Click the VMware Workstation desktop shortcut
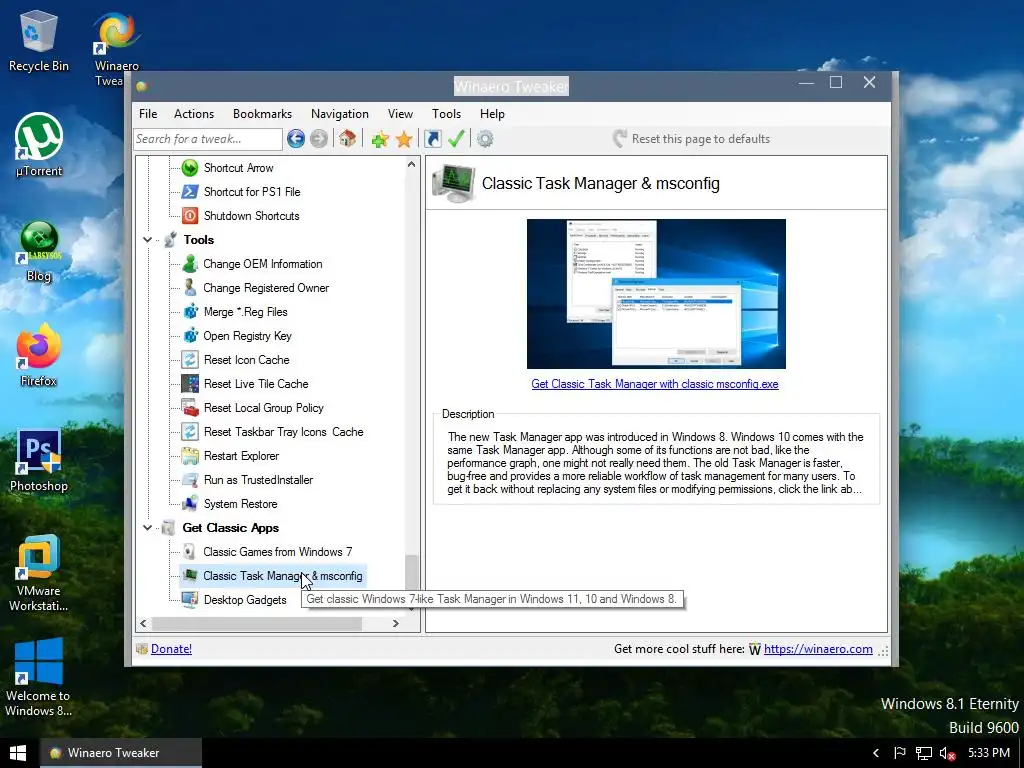This screenshot has height=768, width=1024. [39, 573]
